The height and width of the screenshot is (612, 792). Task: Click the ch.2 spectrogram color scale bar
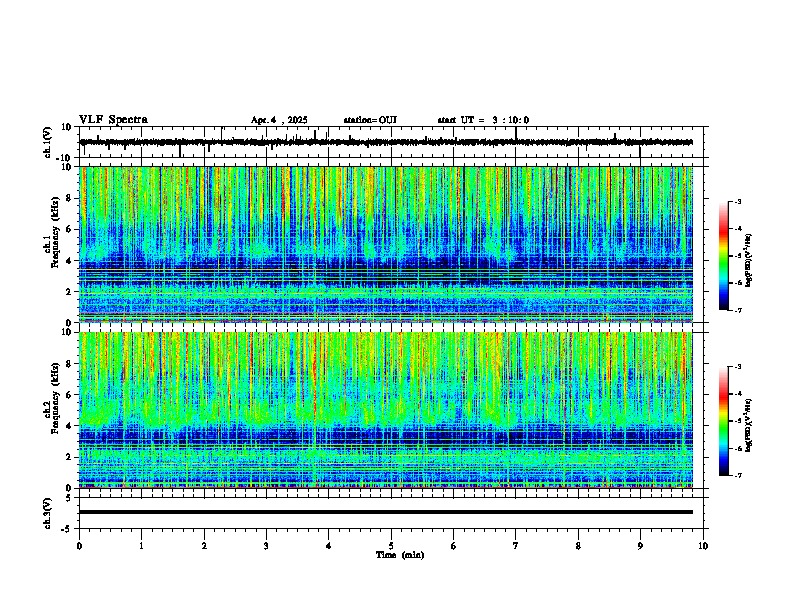tap(724, 421)
